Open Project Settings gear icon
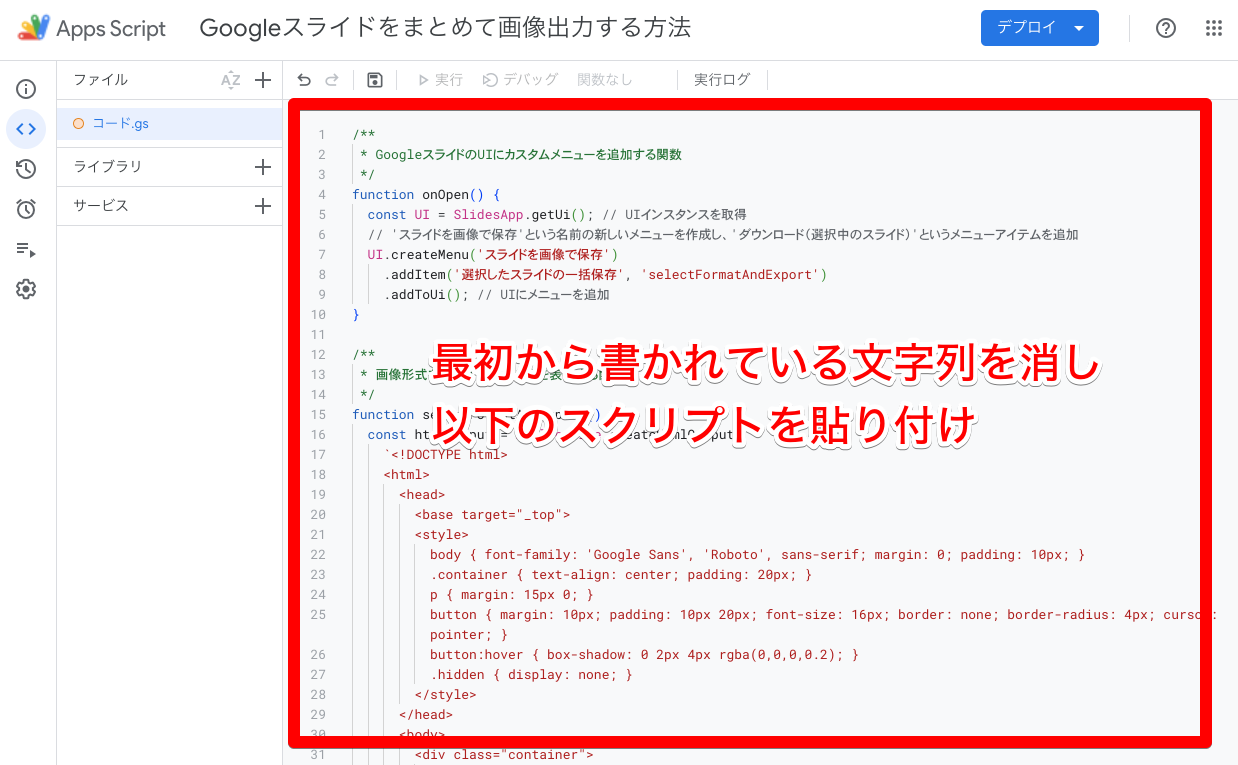This screenshot has width=1238, height=765. tap(26, 289)
